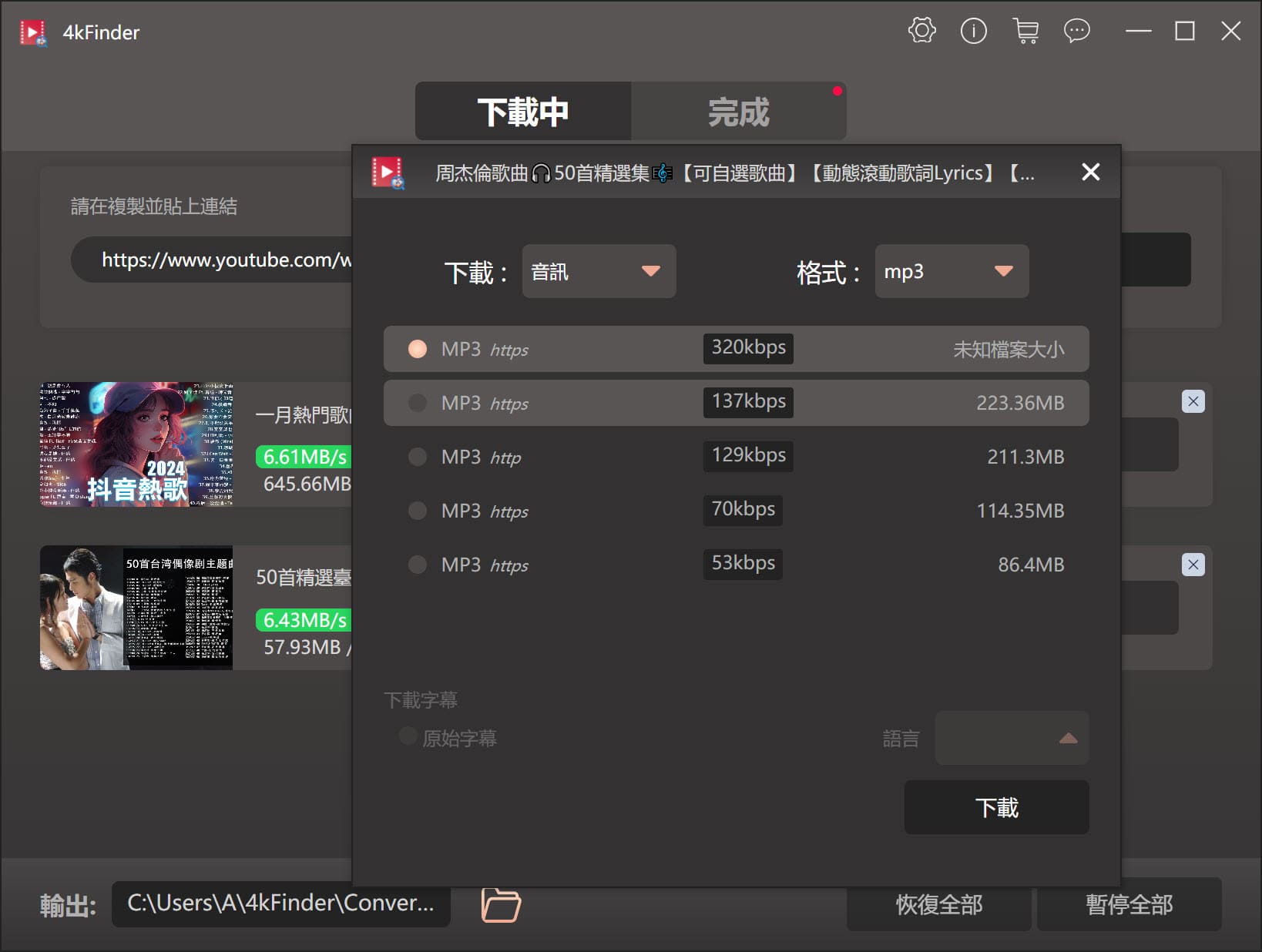Image resolution: width=1262 pixels, height=952 pixels.
Task: Open the feedback chat bubble icon
Action: click(x=1077, y=31)
